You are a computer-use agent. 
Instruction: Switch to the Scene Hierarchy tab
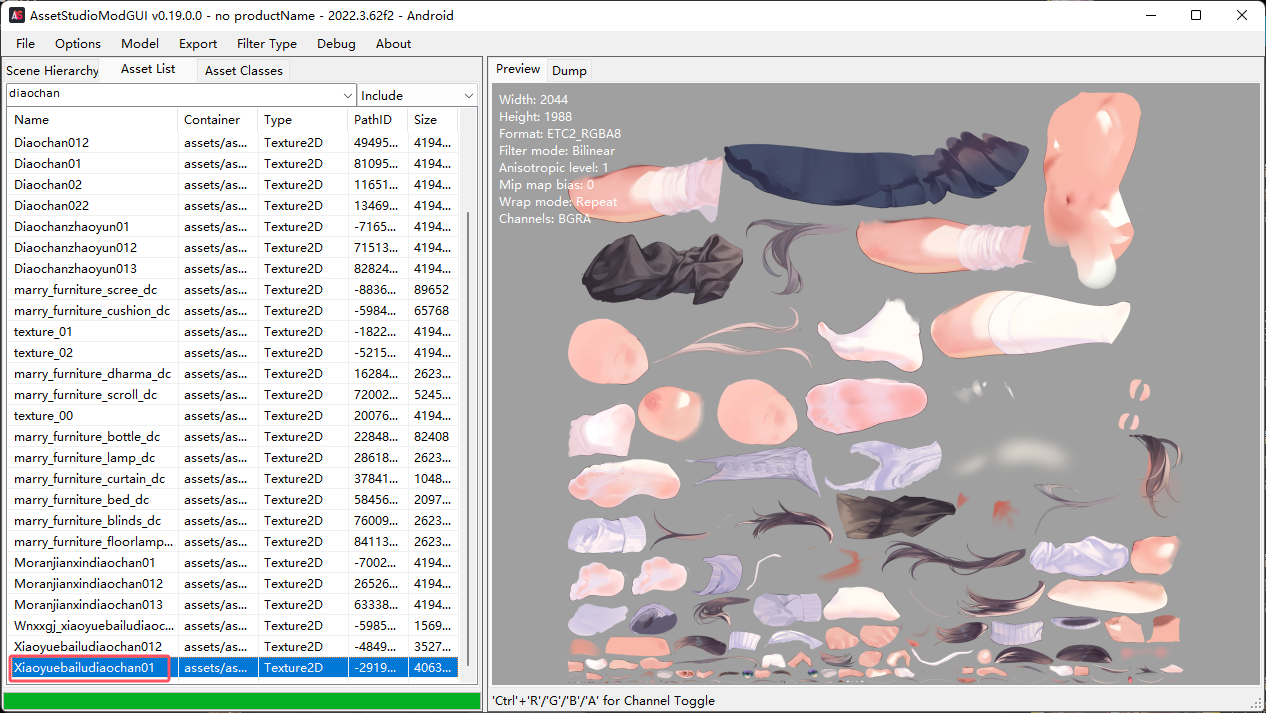point(52,71)
